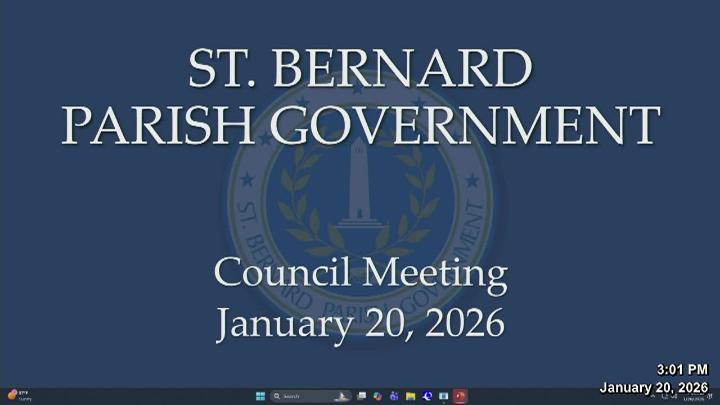This screenshot has height=405, width=720.
Task: Open the notification bell in tray
Action: (710, 397)
